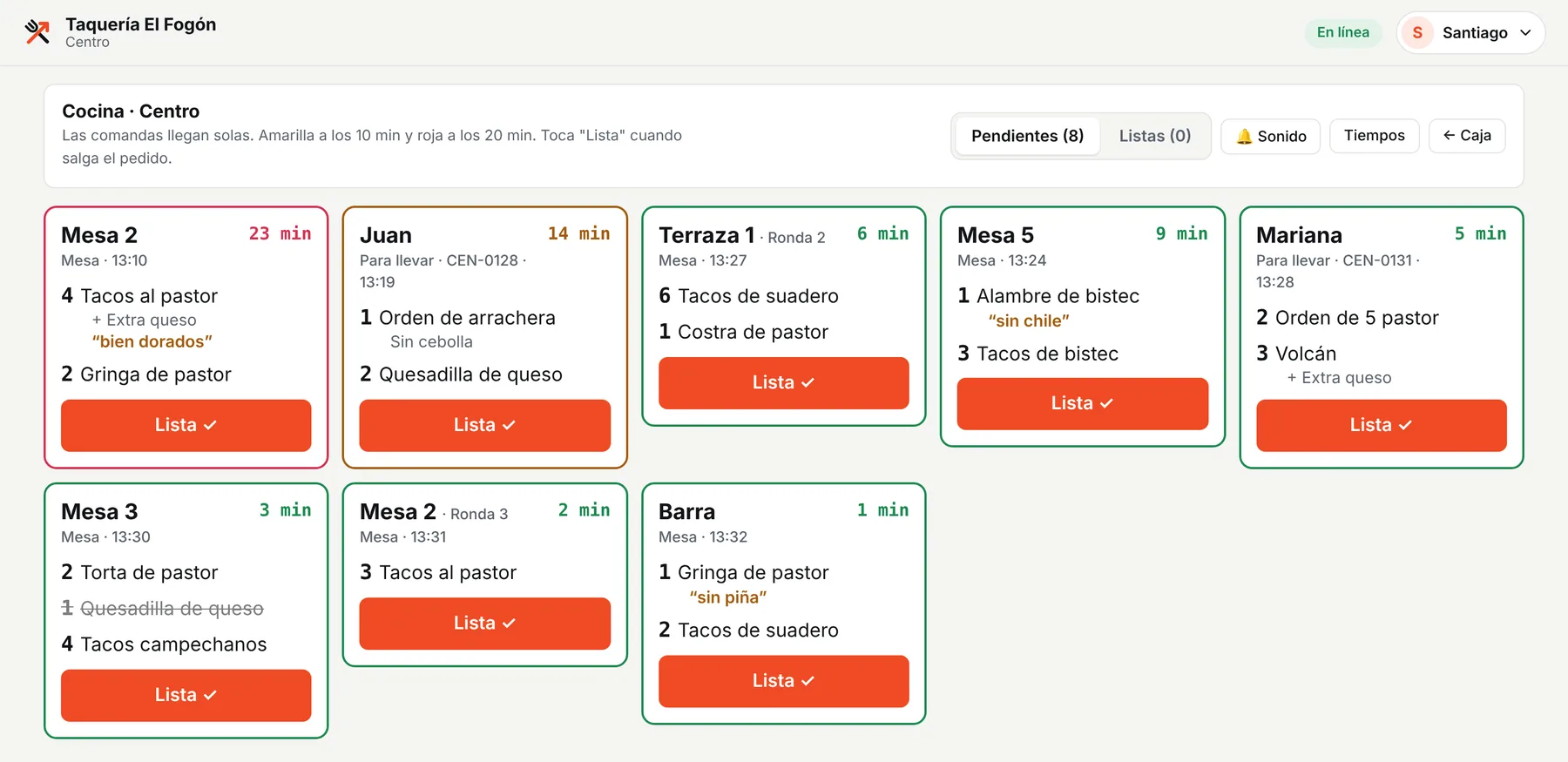Mark Mesa 2 Ronda 3 as Lista
The height and width of the screenshot is (762, 1568).
pos(484,624)
